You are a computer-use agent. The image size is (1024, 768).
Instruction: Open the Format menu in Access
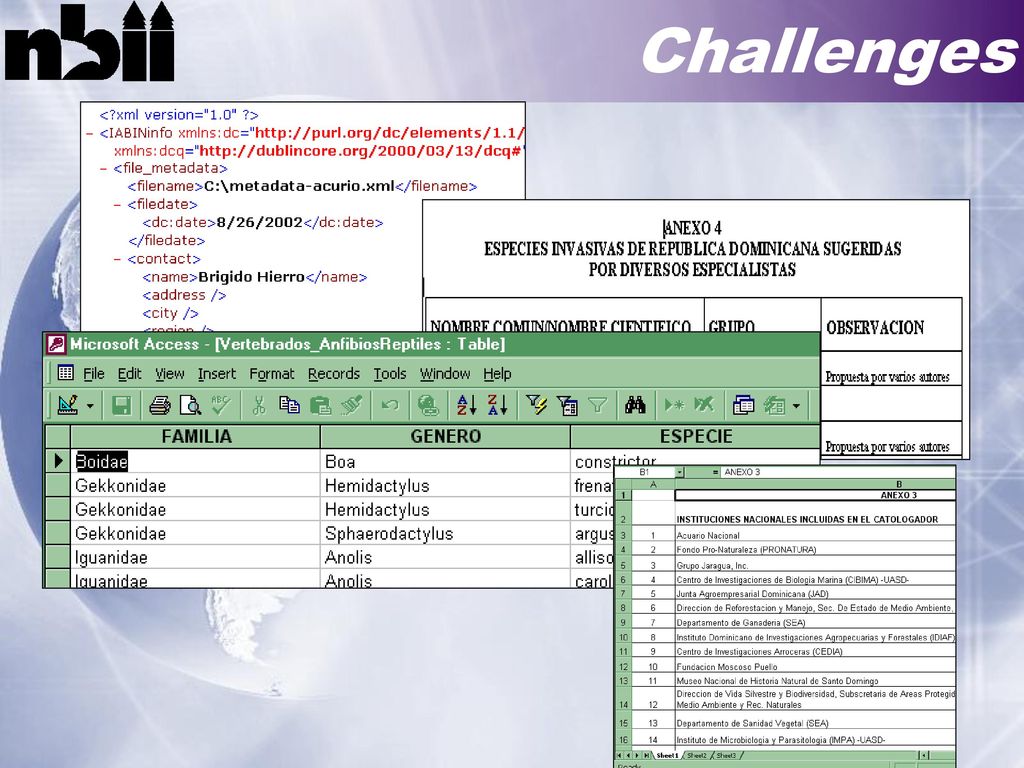point(272,374)
